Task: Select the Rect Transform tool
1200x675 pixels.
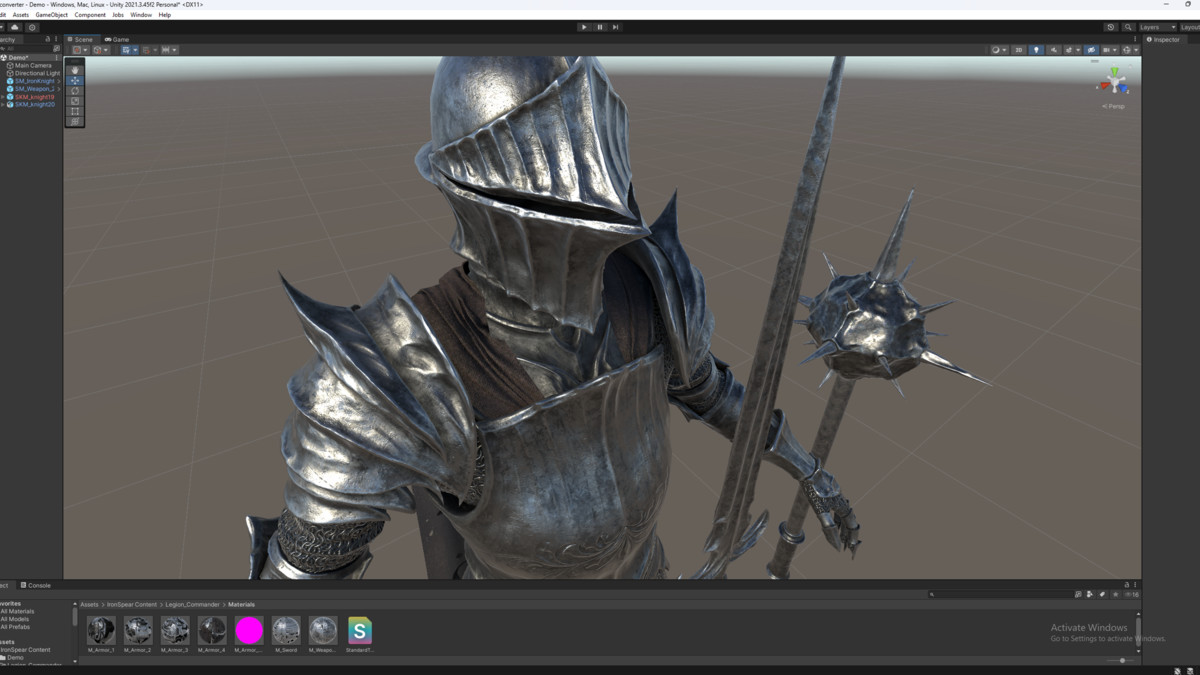Action: coord(75,112)
